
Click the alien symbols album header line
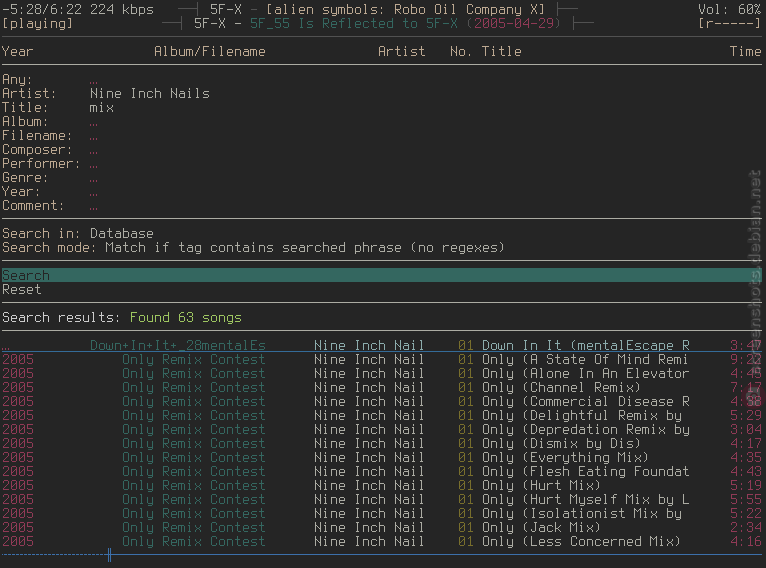pos(377,9)
